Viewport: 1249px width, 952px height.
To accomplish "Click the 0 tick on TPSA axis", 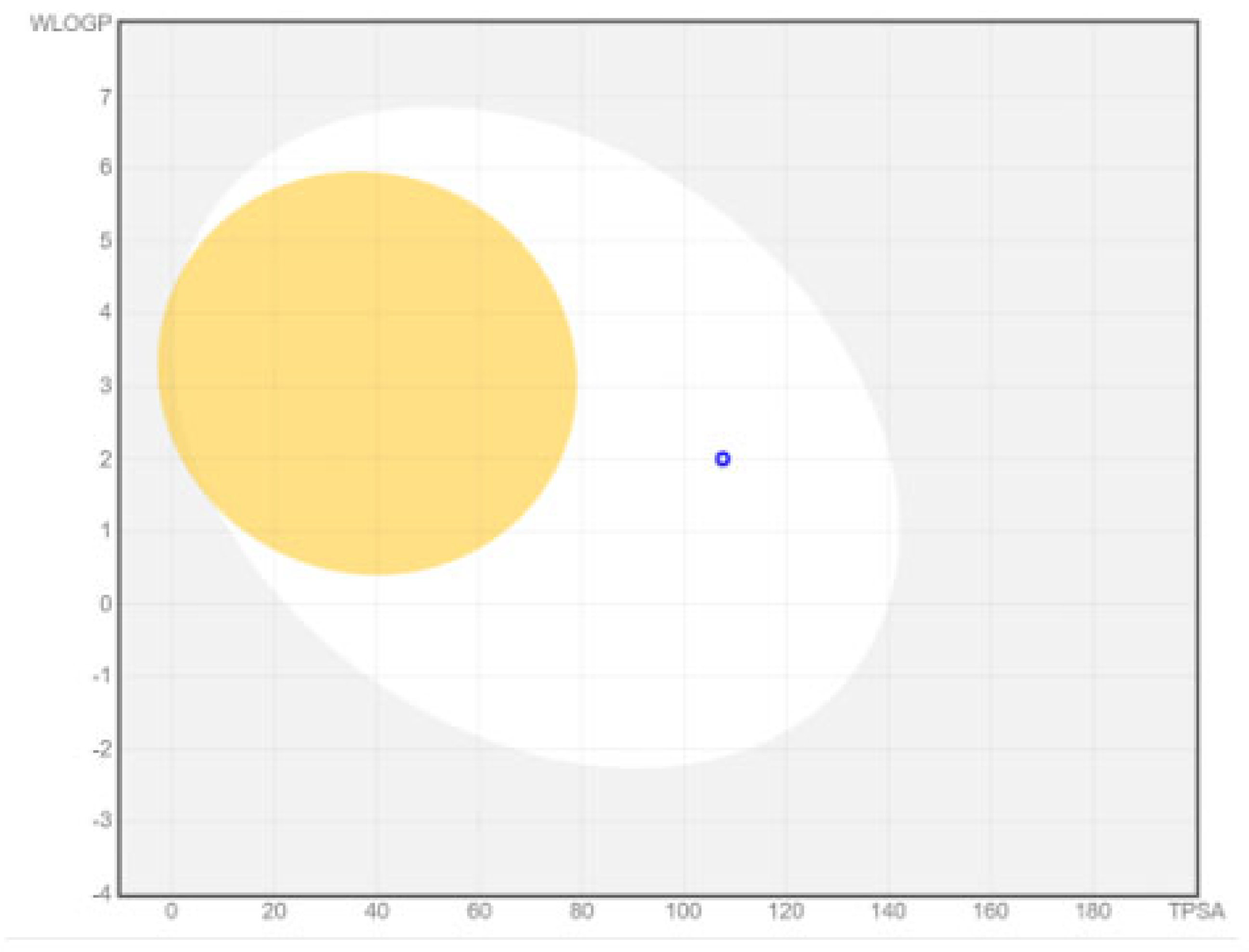I will (171, 911).
